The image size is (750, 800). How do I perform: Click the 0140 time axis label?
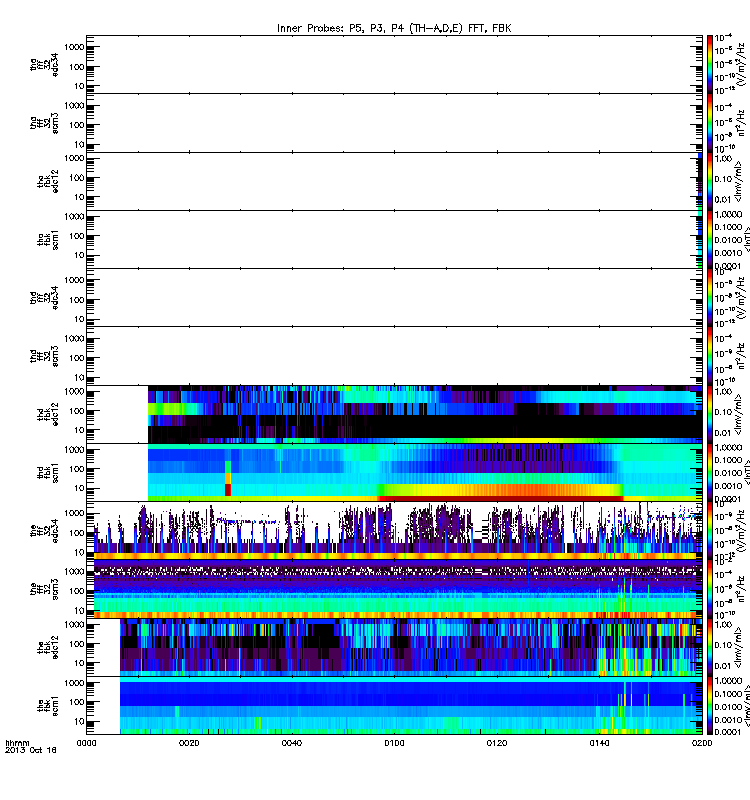[x=599, y=743]
